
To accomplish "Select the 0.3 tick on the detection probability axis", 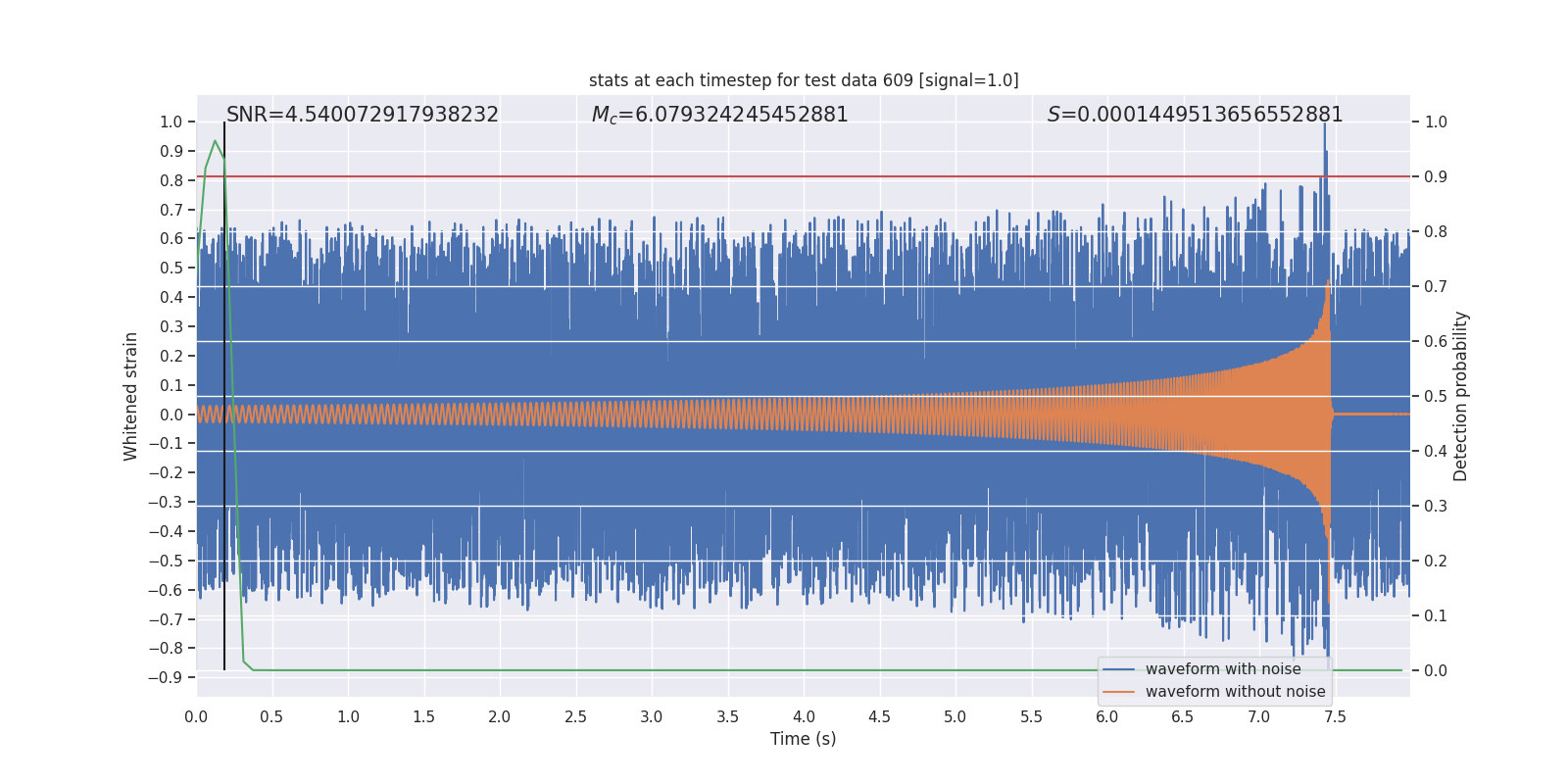I will [1436, 507].
